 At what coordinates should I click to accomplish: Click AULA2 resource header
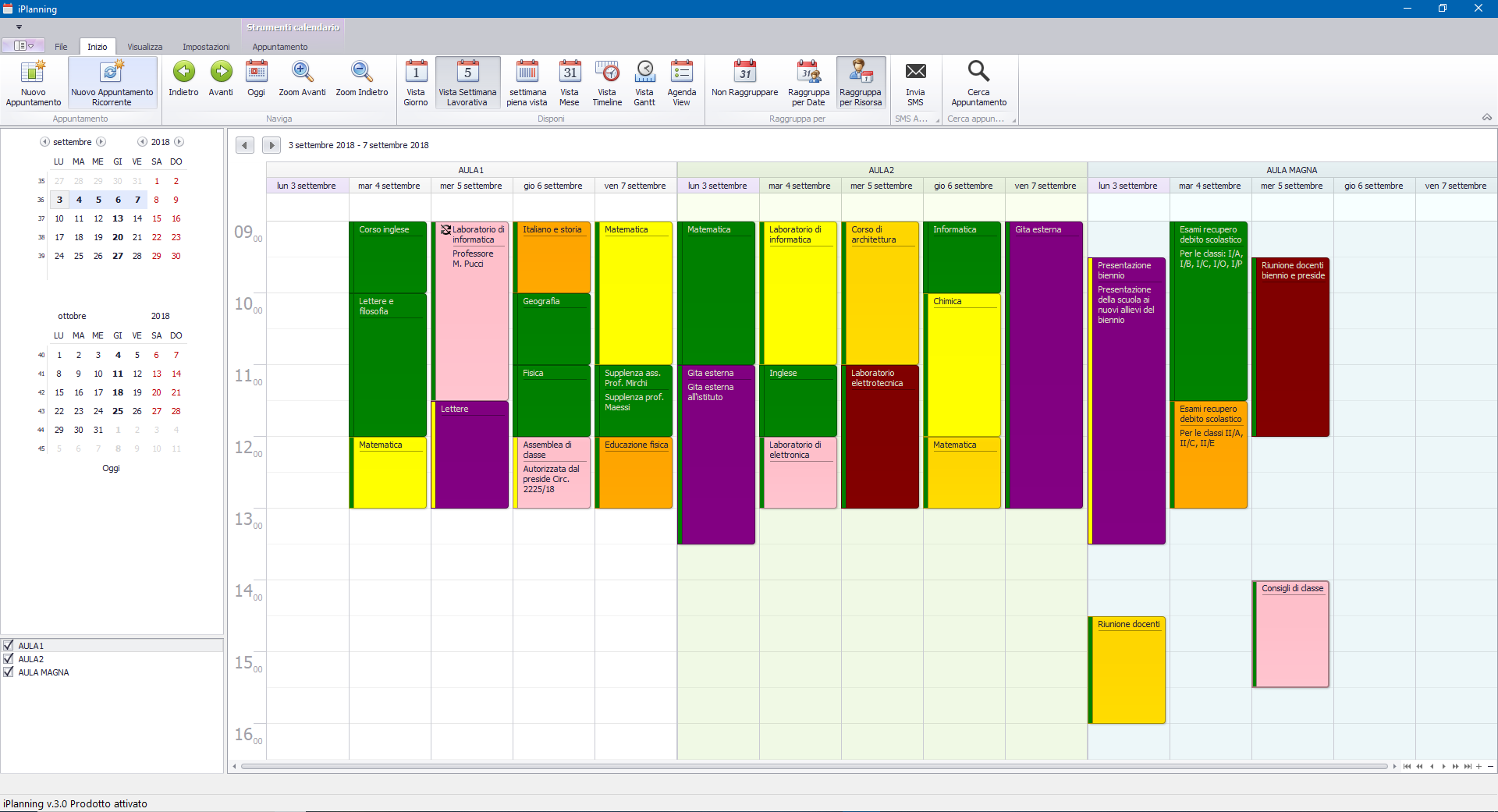(x=882, y=170)
